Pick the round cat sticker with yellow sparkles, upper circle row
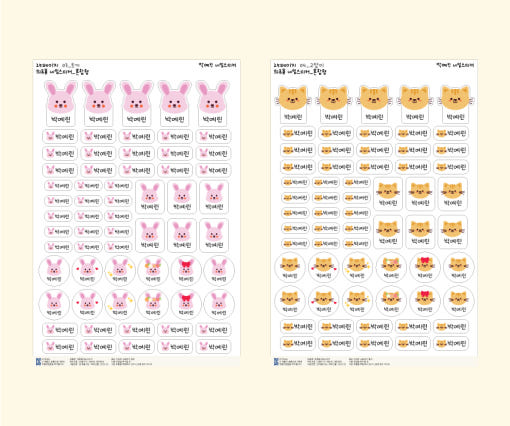The width and height of the screenshot is (510, 426). (357, 267)
